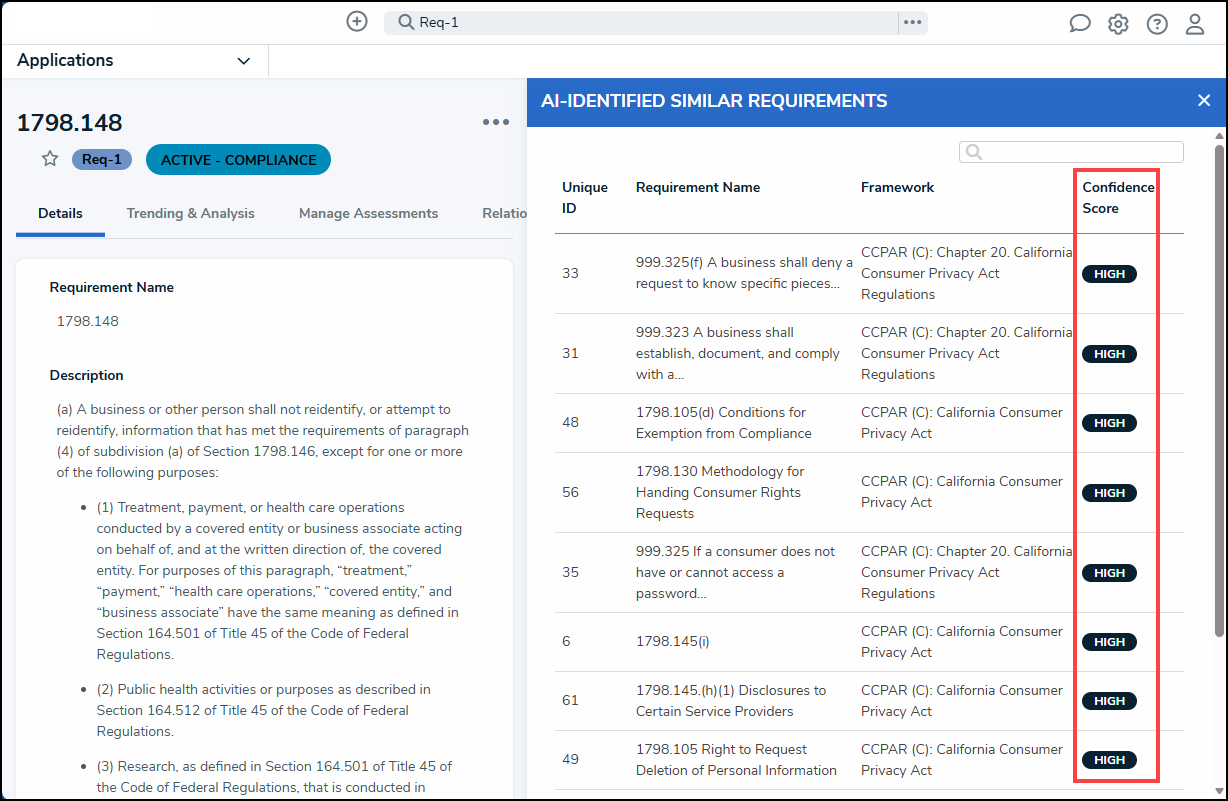Open requirement 1798.145(i) row
Screen dimensions: 1228x801
[869, 642]
